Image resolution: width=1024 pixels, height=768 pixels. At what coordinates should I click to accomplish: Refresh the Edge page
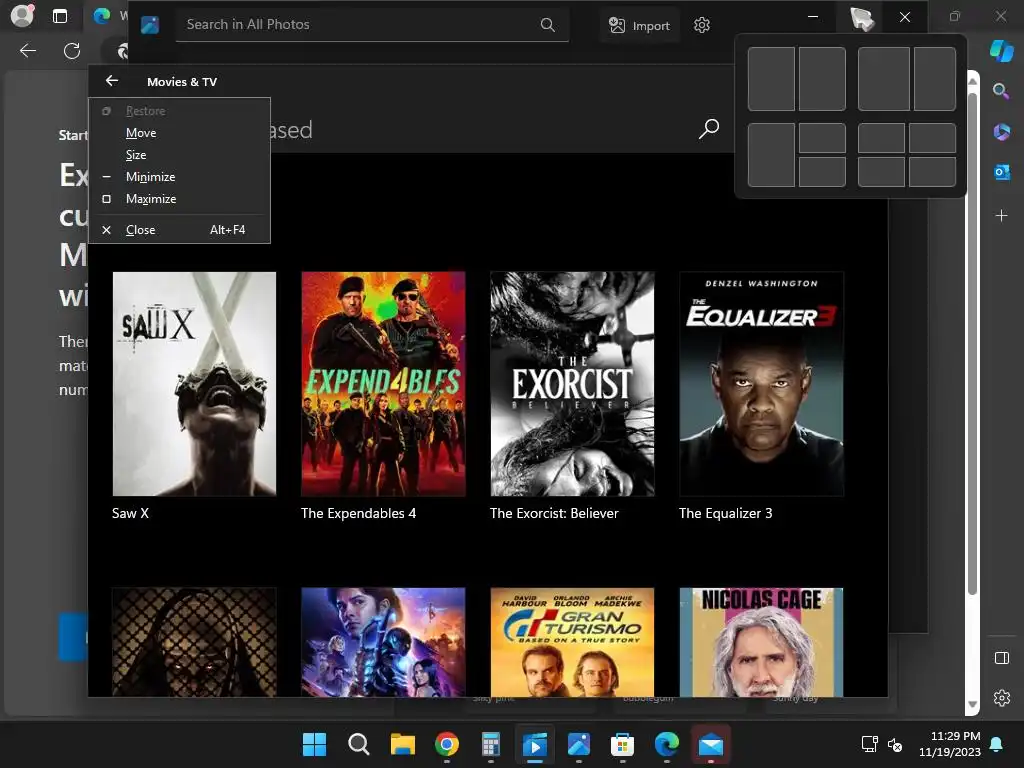point(72,50)
